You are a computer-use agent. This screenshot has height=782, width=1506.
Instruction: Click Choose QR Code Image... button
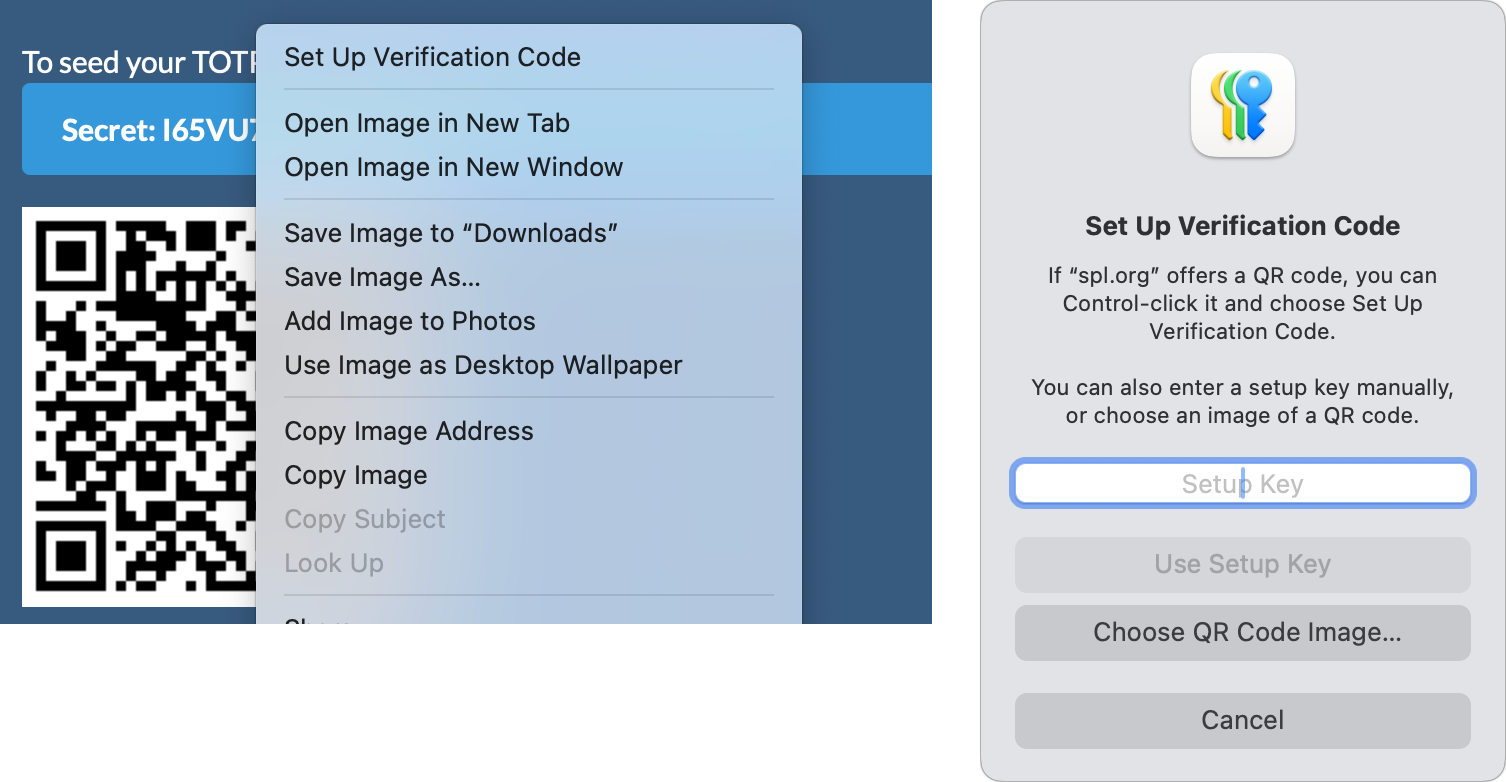click(x=1242, y=632)
